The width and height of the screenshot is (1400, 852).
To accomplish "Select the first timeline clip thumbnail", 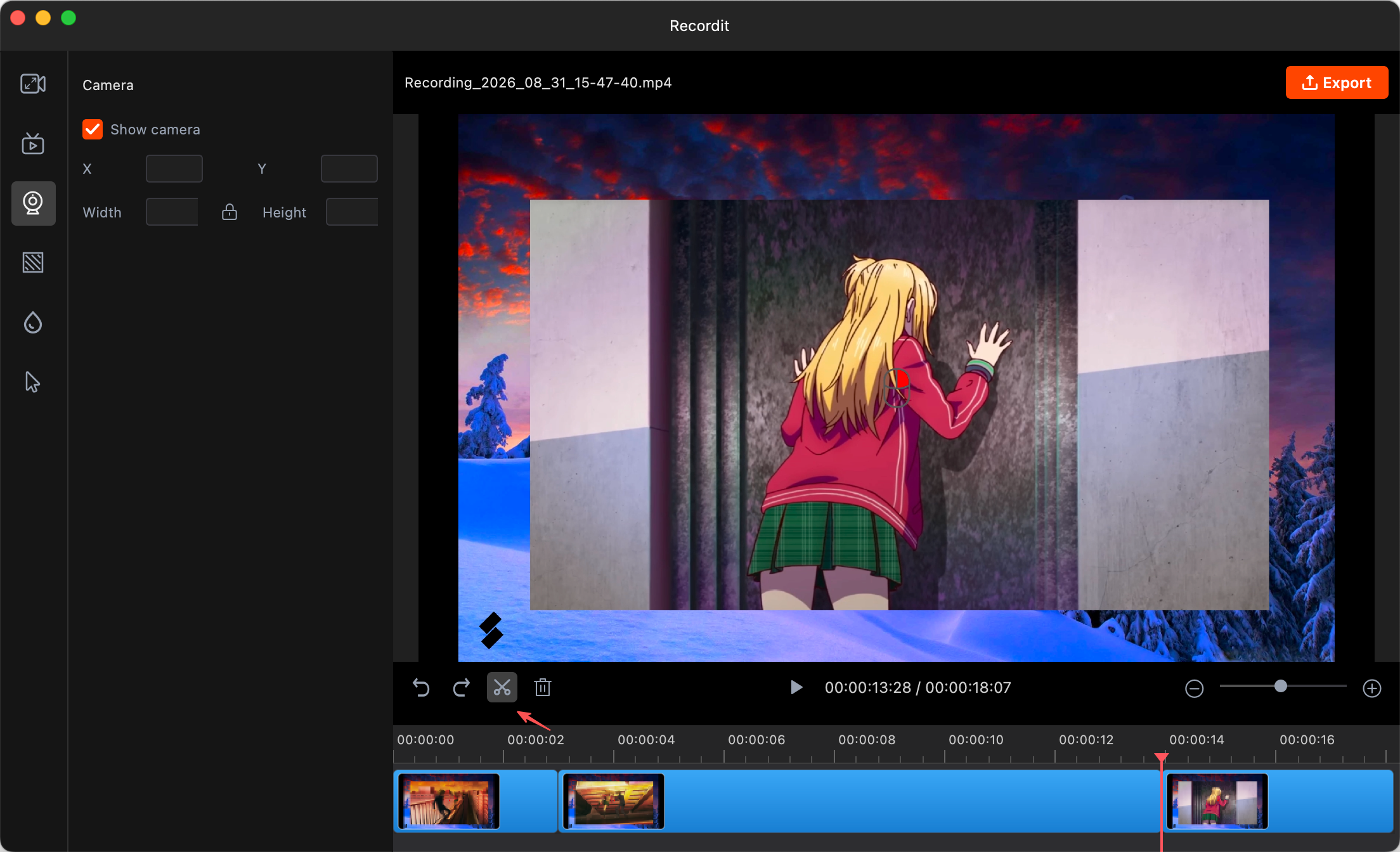I will tap(449, 801).
